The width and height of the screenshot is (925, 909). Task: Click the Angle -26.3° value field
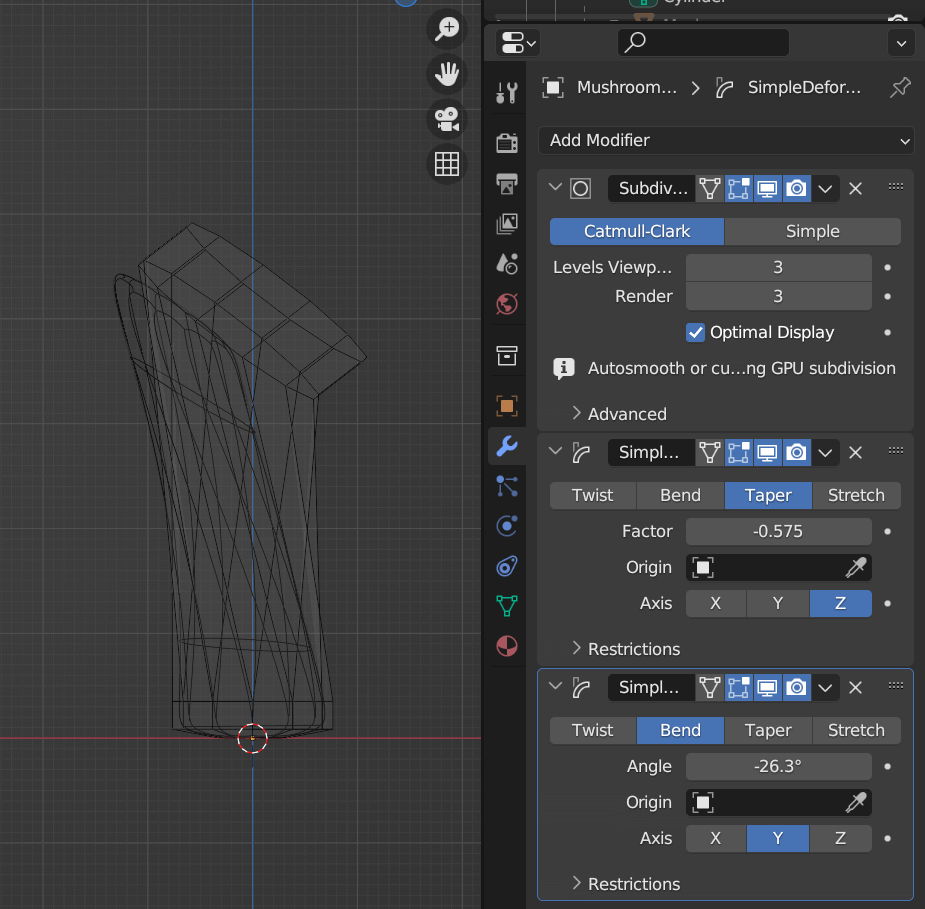tap(779, 766)
